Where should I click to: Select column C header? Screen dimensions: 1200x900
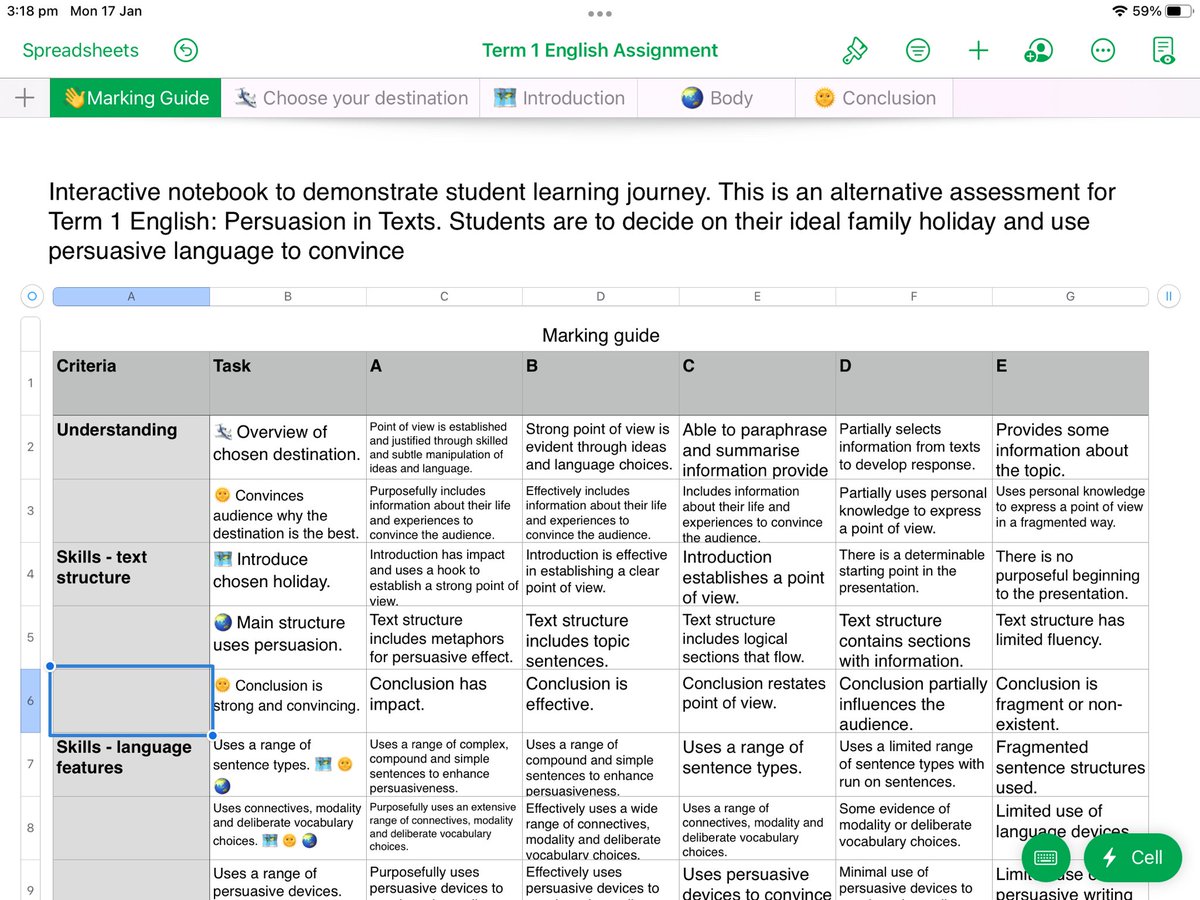(444, 296)
